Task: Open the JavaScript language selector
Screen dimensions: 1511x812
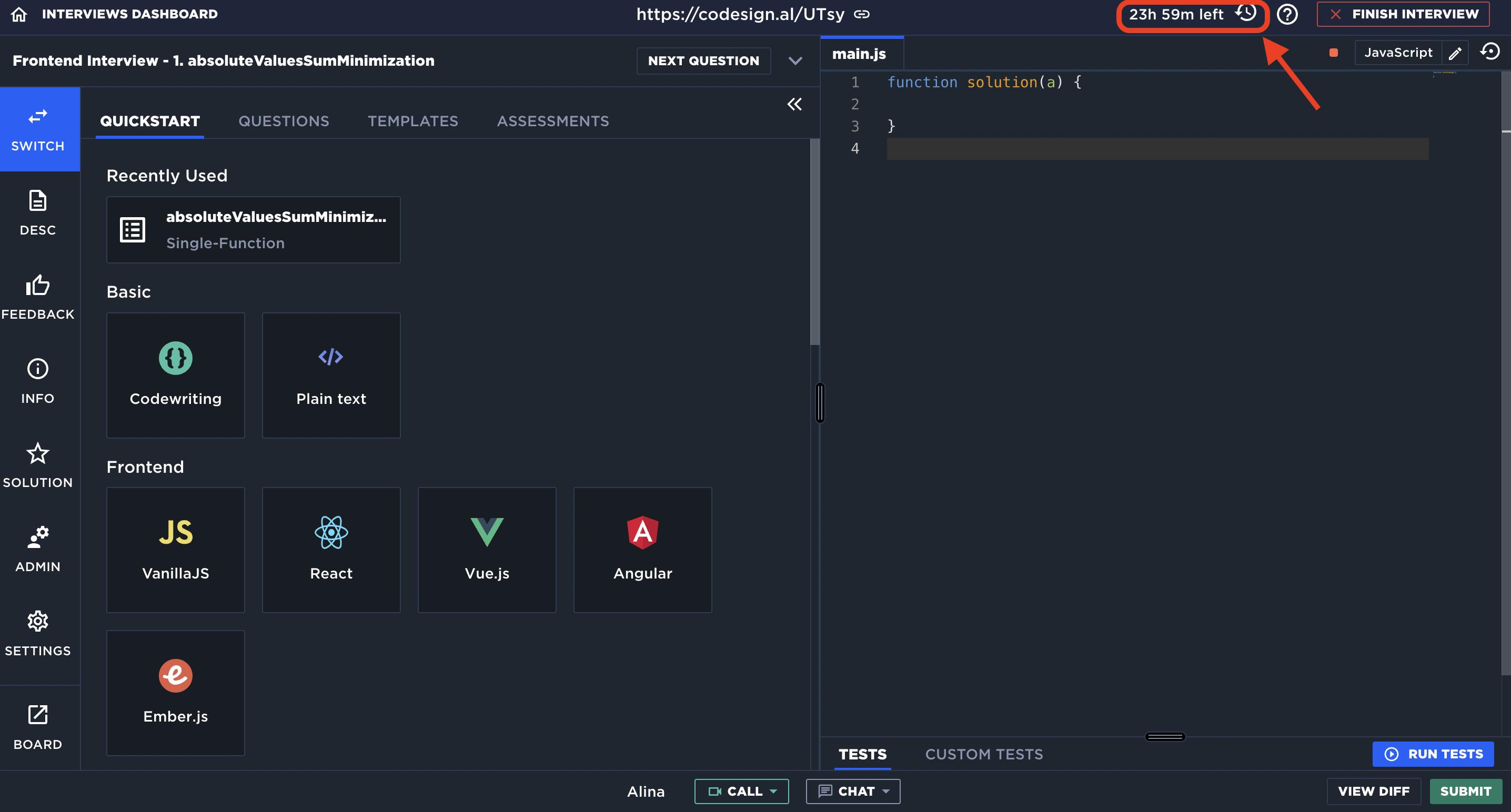Action: [x=1398, y=53]
